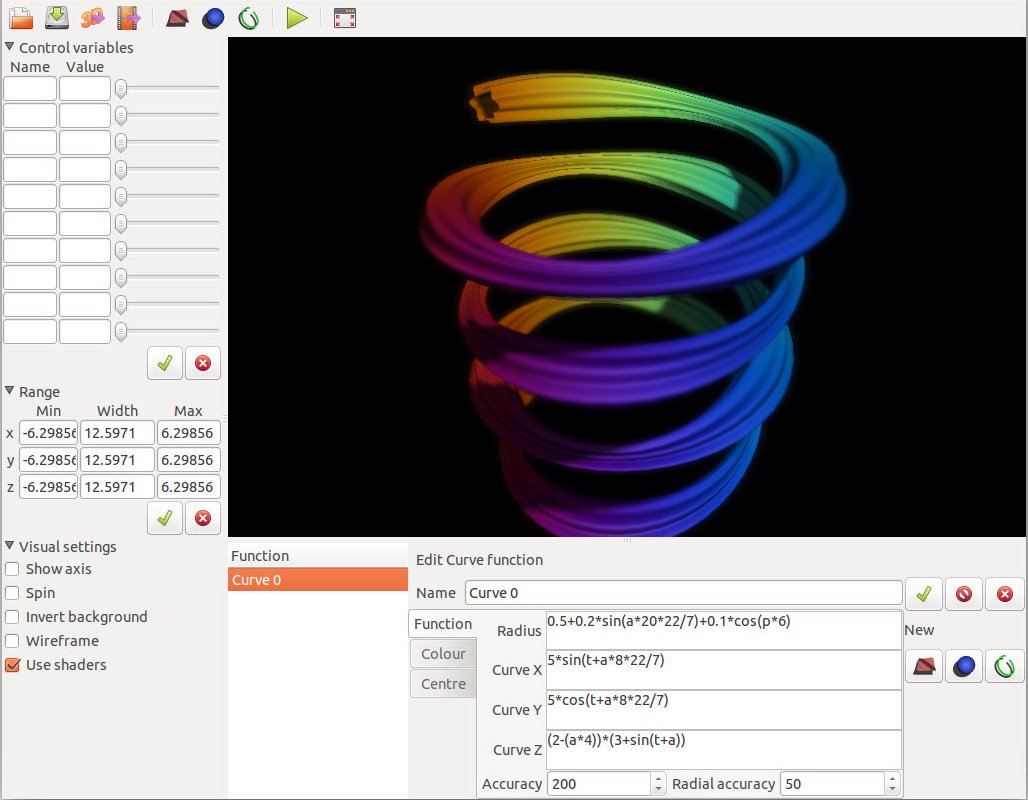Image resolution: width=1028 pixels, height=800 pixels.
Task: Click the Radial accuracy spinner arrows
Action: coord(891,784)
